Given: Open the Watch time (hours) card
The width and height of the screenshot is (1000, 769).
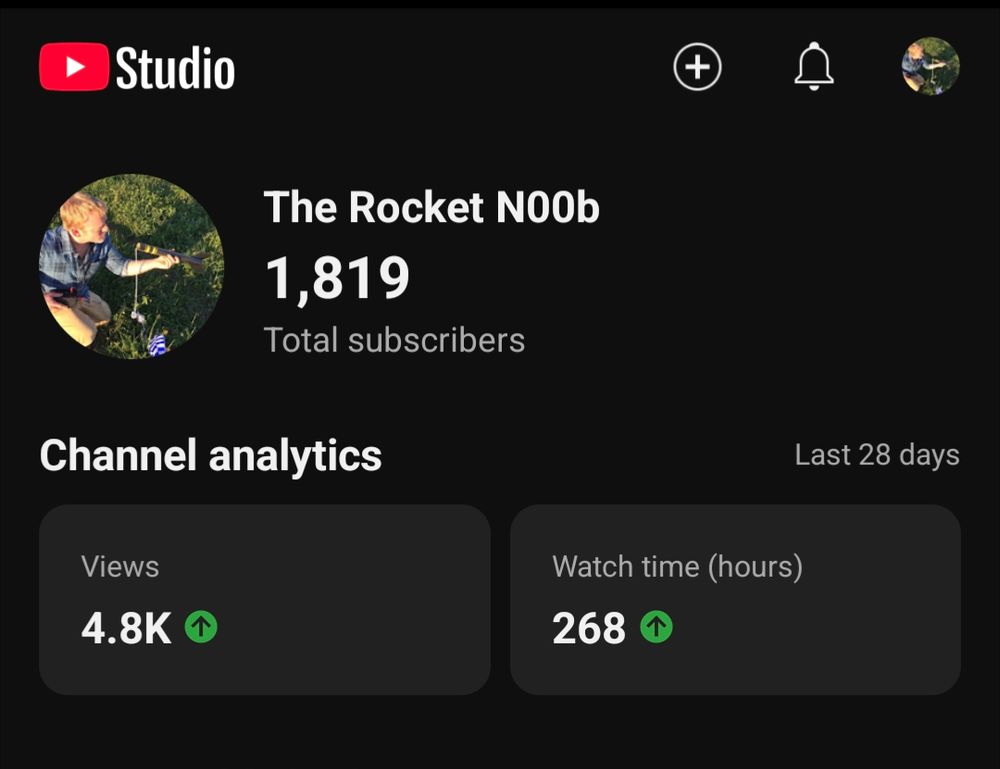Looking at the screenshot, I should 735,599.
